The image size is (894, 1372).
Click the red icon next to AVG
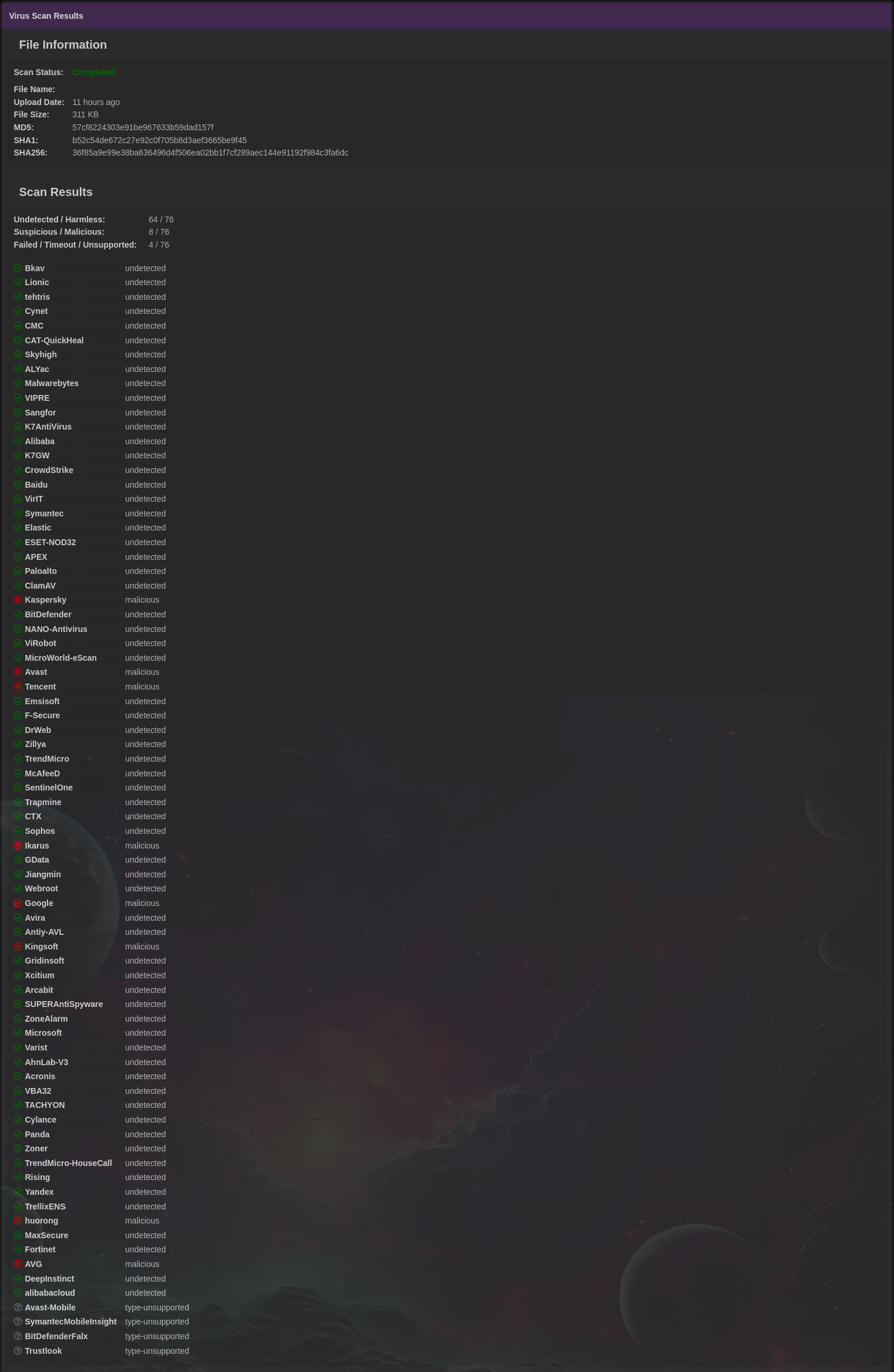tap(18, 1264)
